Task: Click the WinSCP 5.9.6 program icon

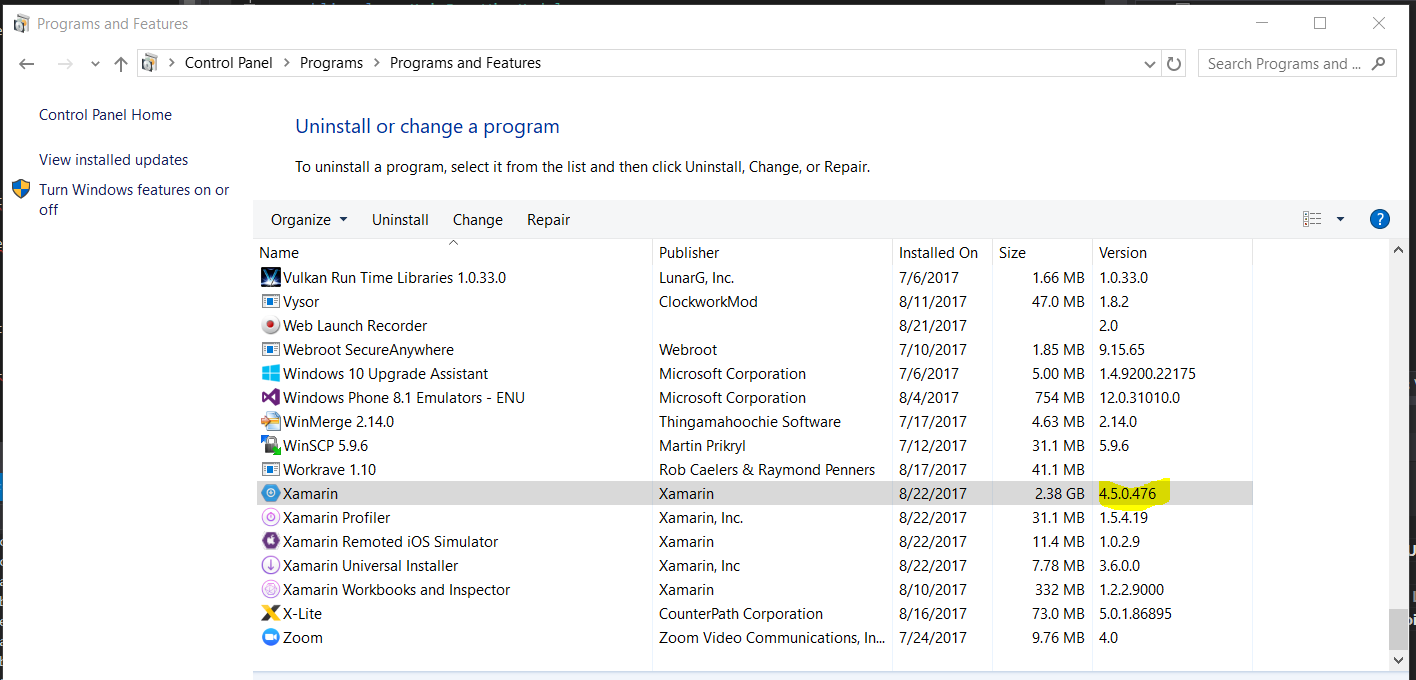Action: [270, 445]
